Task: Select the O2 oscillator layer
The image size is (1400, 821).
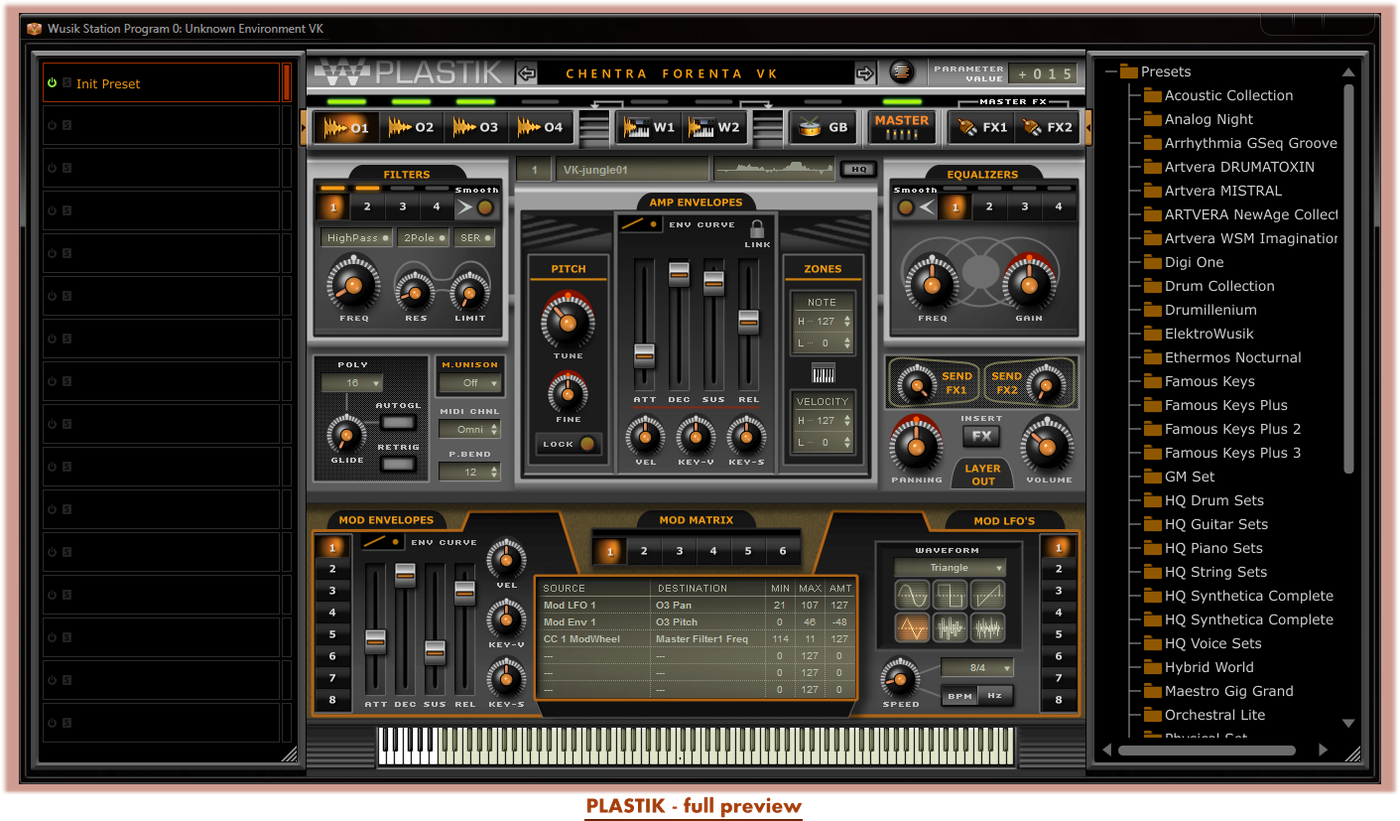Action: click(x=411, y=127)
